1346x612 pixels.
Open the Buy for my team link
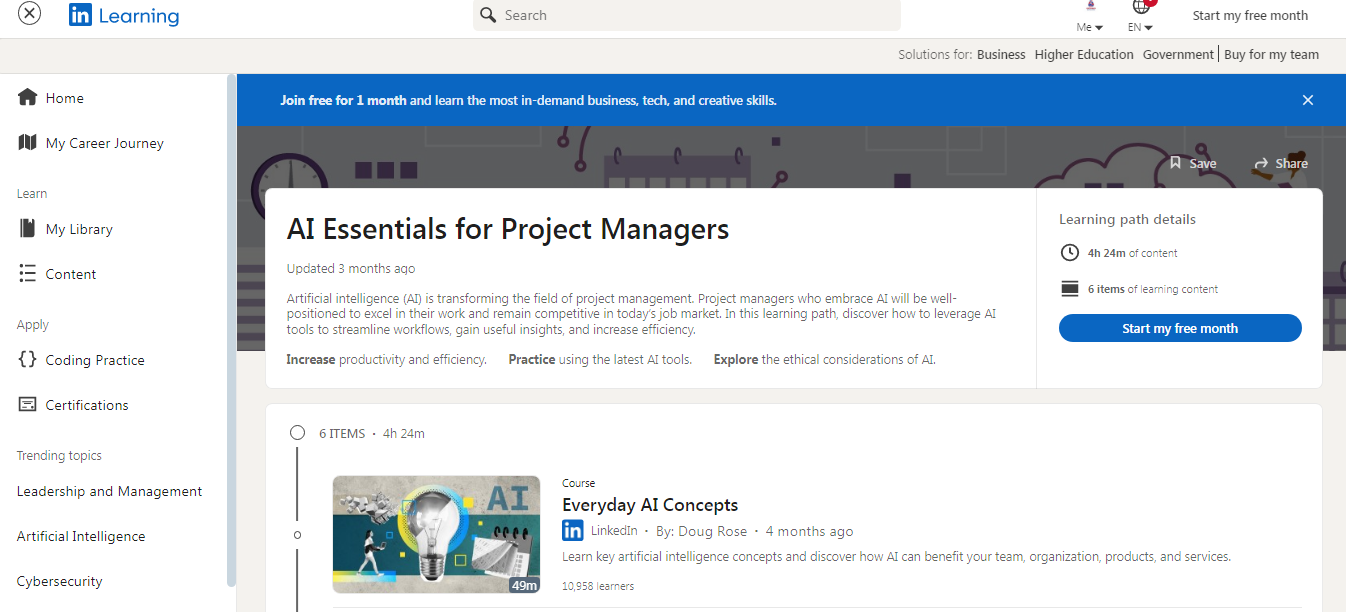1271,55
